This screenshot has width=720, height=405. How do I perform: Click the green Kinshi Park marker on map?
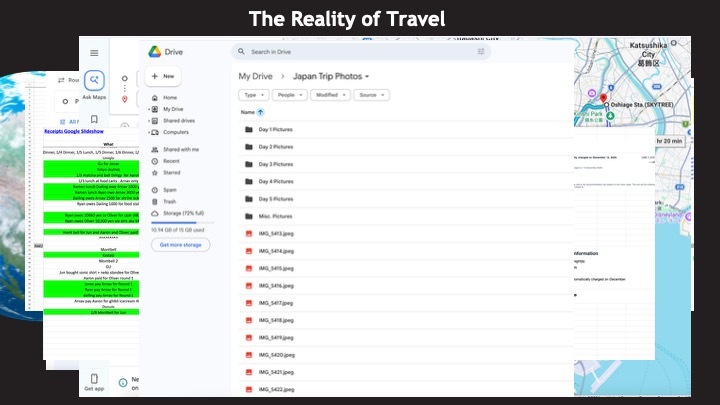(610, 116)
